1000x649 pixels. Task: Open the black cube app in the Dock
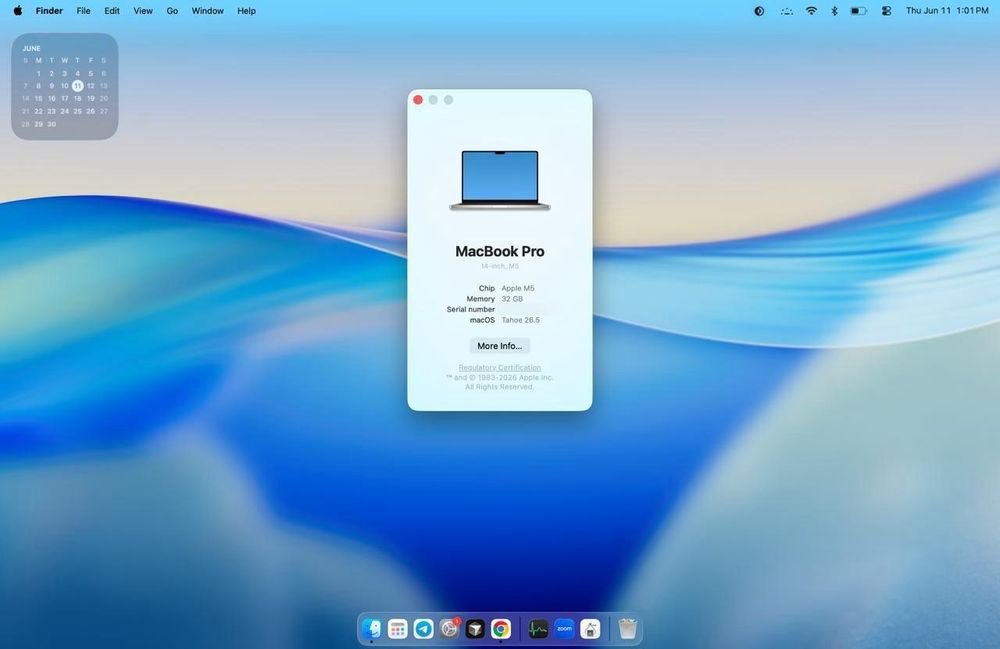coord(475,629)
